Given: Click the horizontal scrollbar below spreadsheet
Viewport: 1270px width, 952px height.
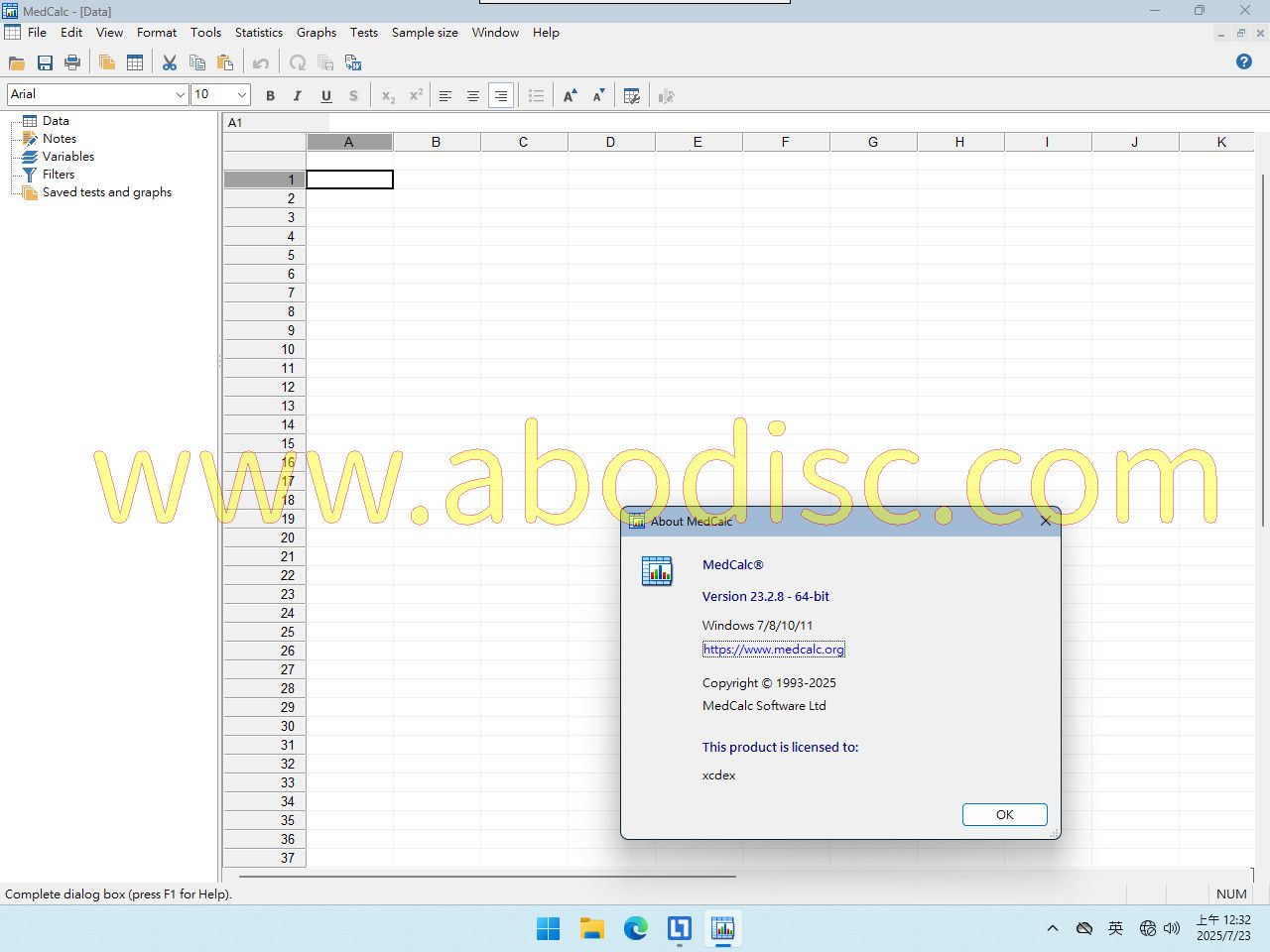Looking at the screenshot, I should 487,876.
